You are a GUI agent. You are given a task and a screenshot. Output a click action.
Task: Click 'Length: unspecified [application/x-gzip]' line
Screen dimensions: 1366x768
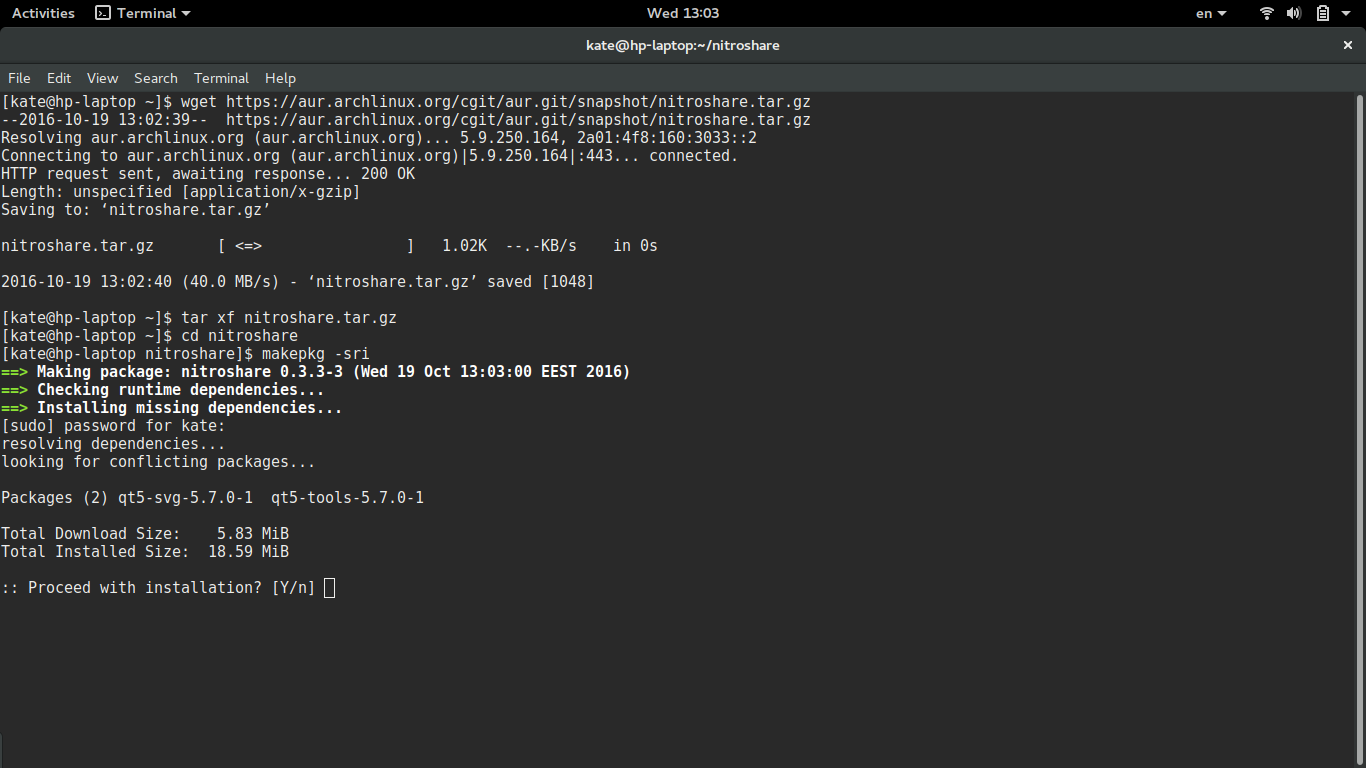coord(181,192)
